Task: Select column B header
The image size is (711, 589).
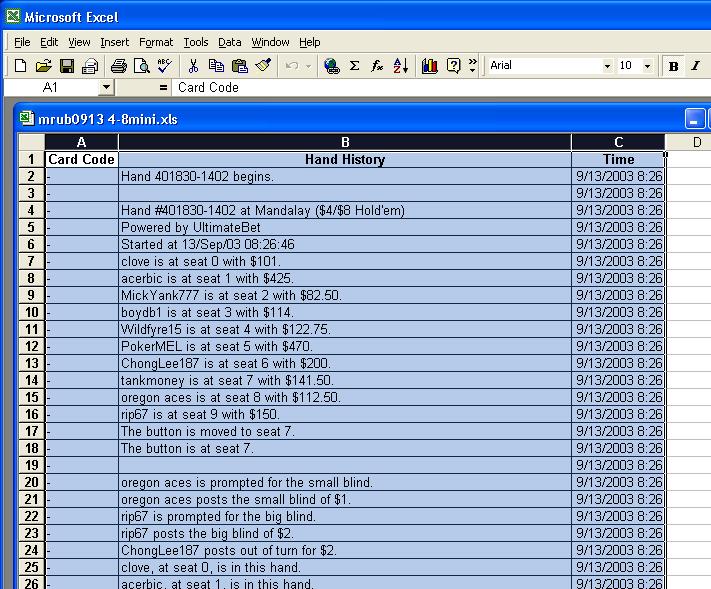Action: pos(344,142)
